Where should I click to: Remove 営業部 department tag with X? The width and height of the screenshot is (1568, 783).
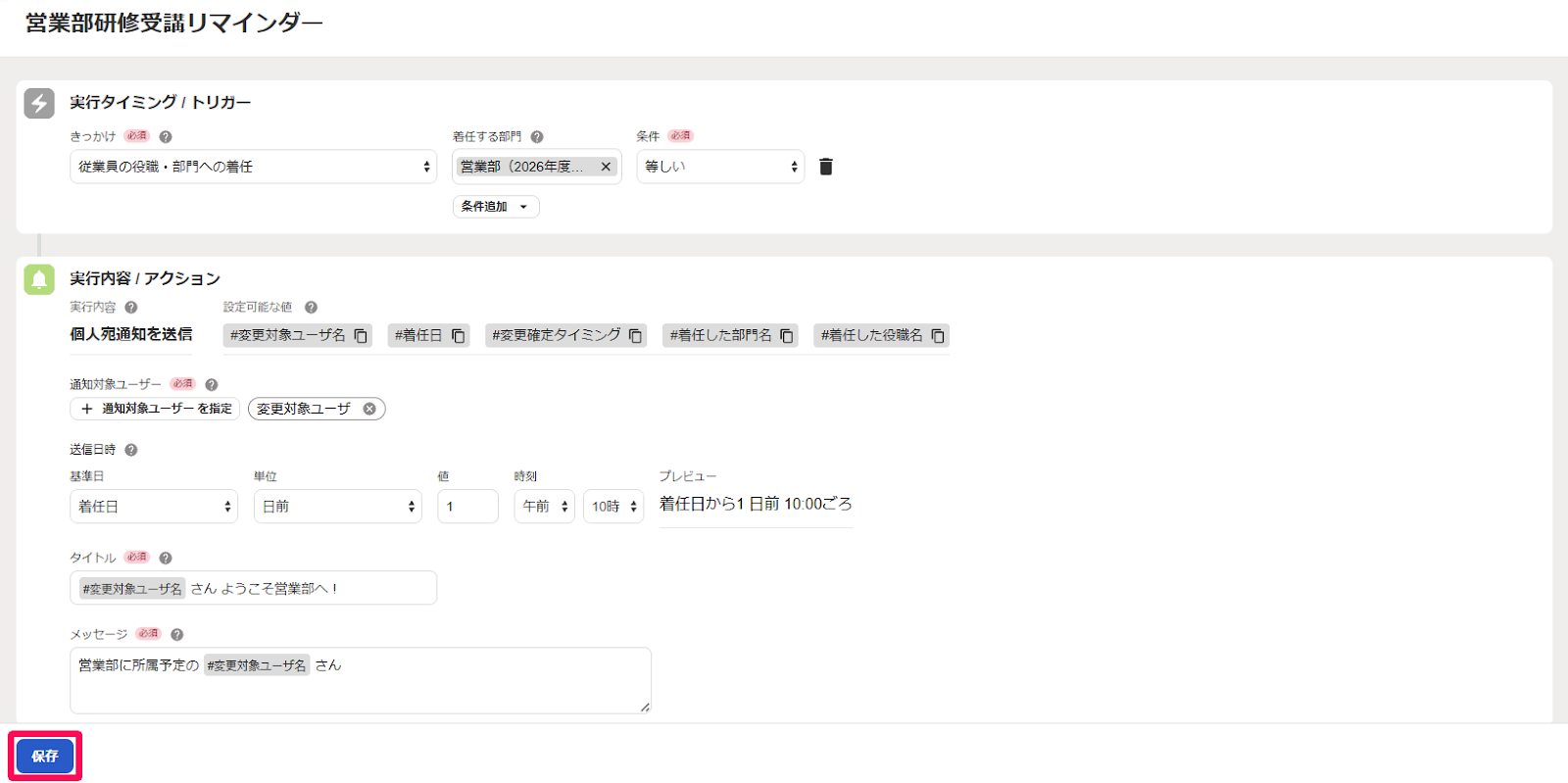coord(606,168)
